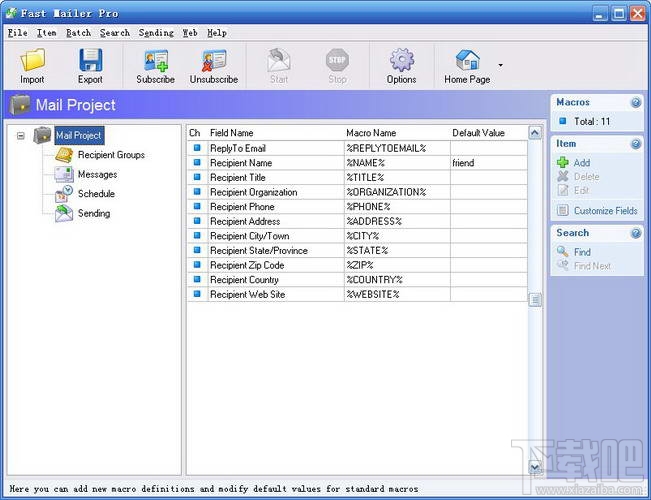651x500 pixels.
Task: Toggle the checkbox for ReplyTo Email row
Action: tap(197, 148)
